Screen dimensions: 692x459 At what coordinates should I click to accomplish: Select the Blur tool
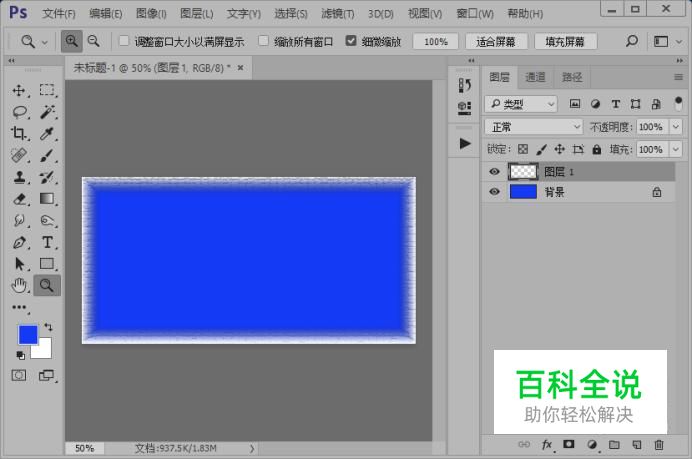click(19, 220)
